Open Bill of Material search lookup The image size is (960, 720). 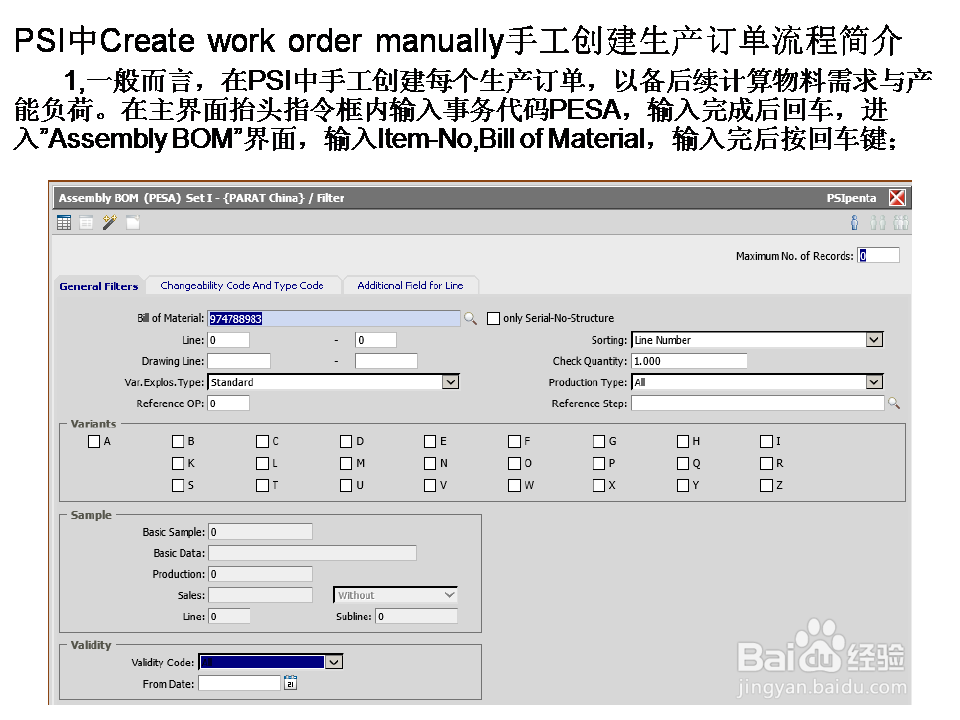pyautogui.click(x=470, y=318)
